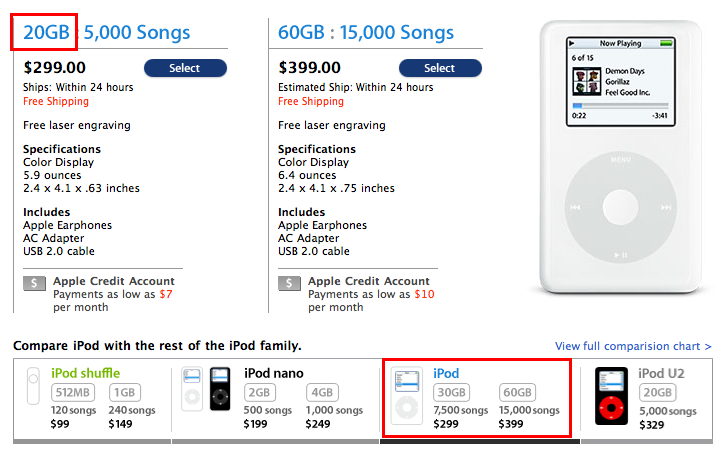
Task: Click the dollar icon beside 60GB Apple Credit Account
Action: [289, 284]
